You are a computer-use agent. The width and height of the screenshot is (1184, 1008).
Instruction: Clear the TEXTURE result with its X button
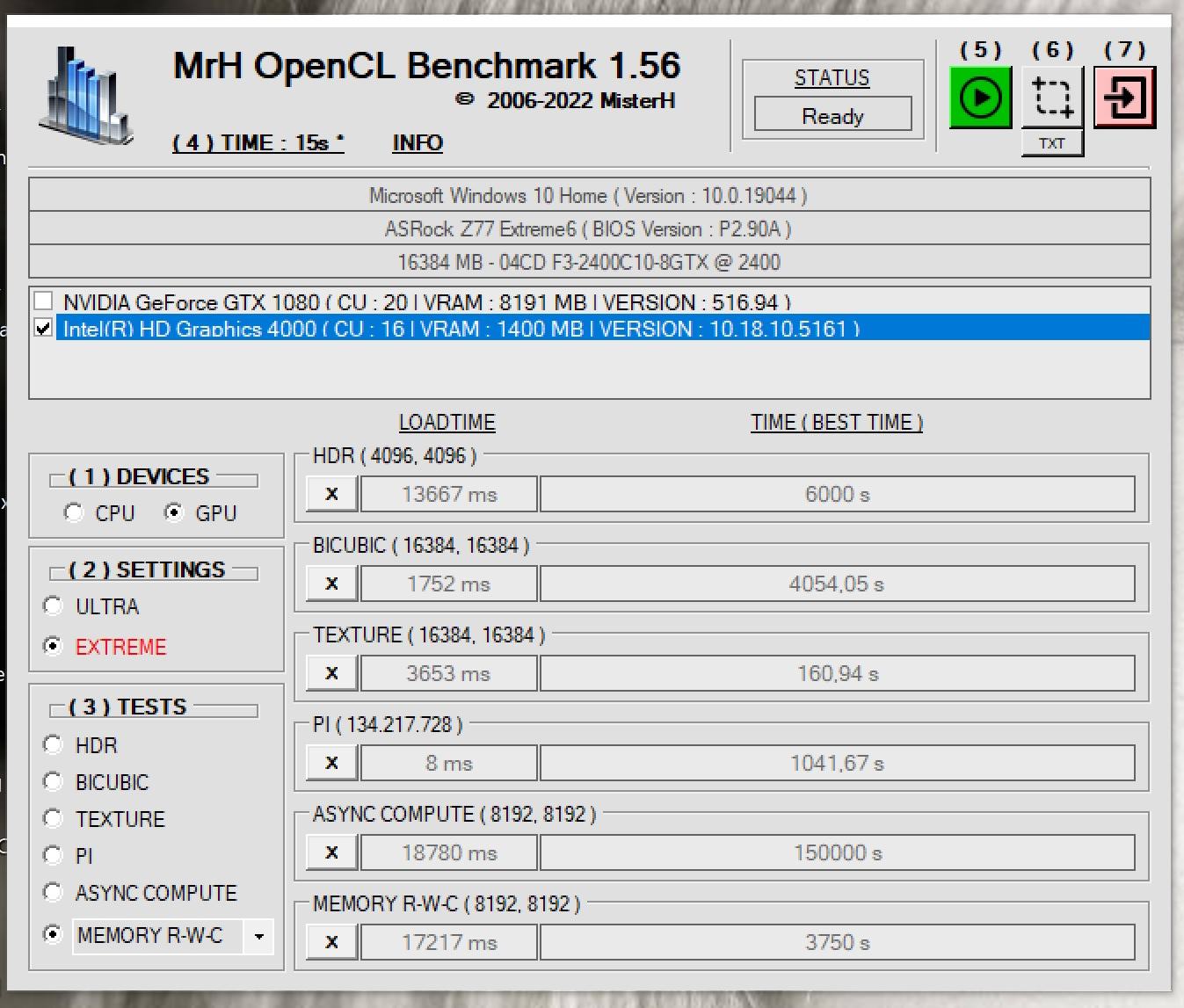[332, 673]
